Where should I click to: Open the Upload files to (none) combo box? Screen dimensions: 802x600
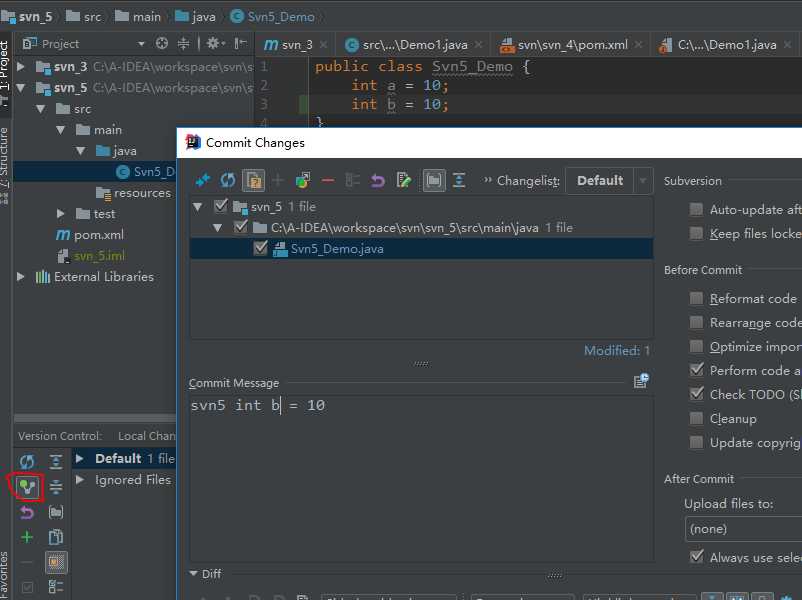pos(743,529)
